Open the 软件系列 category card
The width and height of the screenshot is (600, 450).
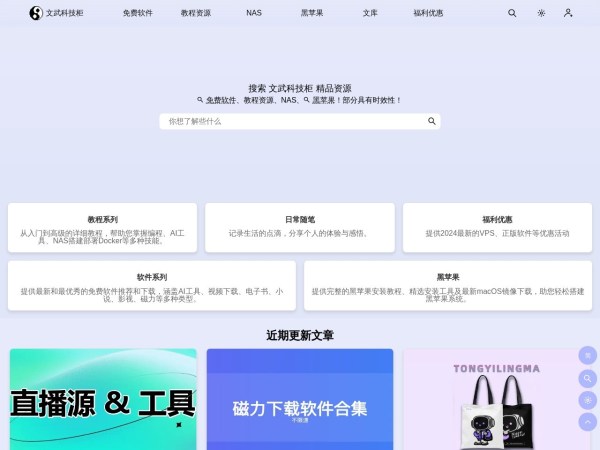tap(152, 285)
